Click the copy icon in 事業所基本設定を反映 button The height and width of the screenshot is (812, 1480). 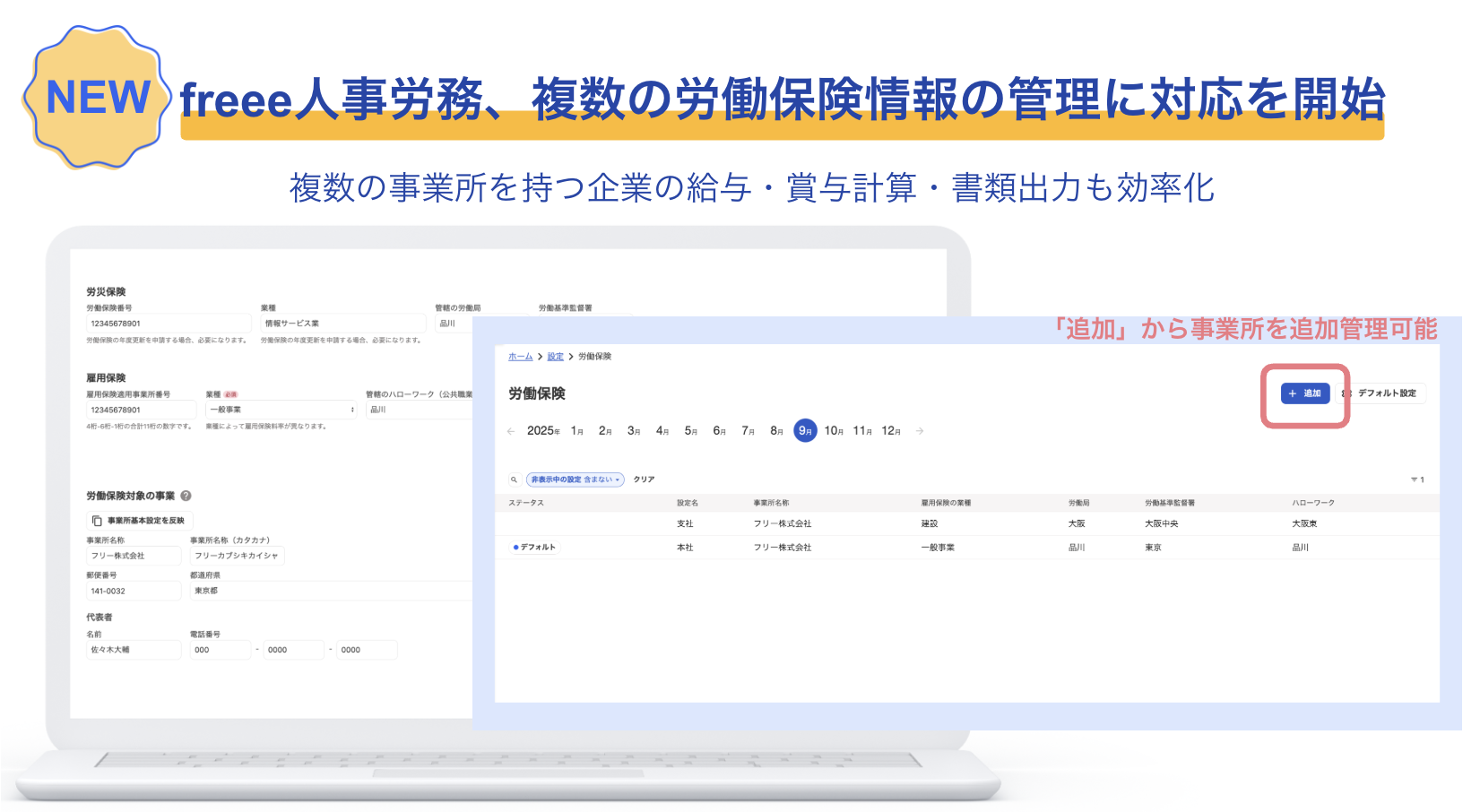pos(97,520)
